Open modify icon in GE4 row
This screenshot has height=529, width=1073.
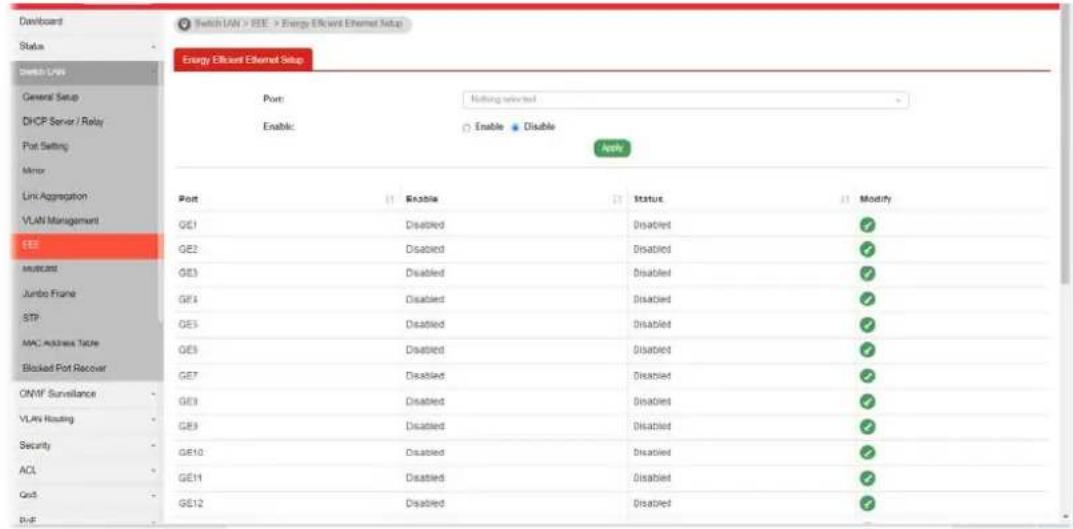[x=867, y=298]
